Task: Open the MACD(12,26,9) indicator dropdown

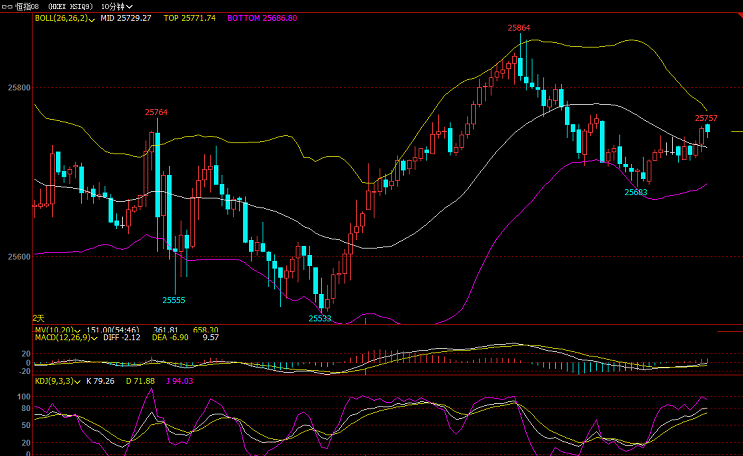Action: [x=66, y=337]
